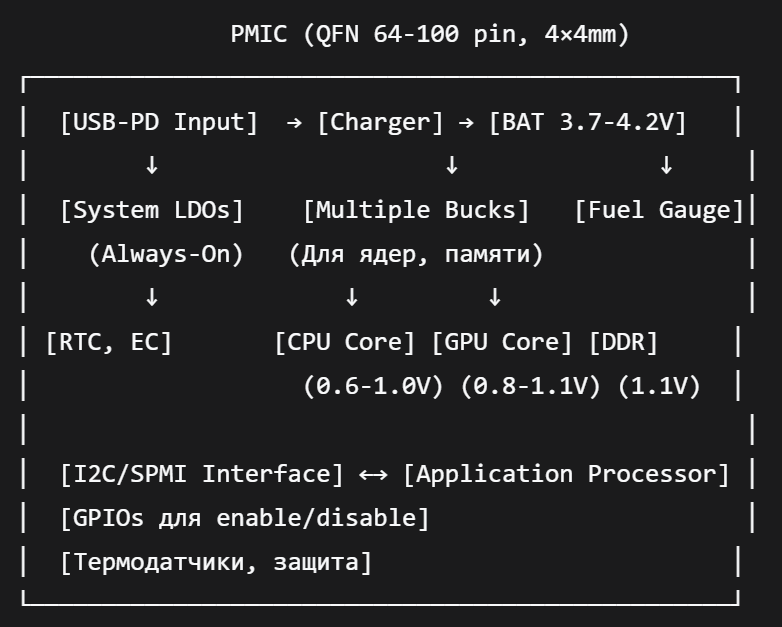The image size is (782, 627).
Task: Click the Fuel Gauge block
Action: pos(659,210)
